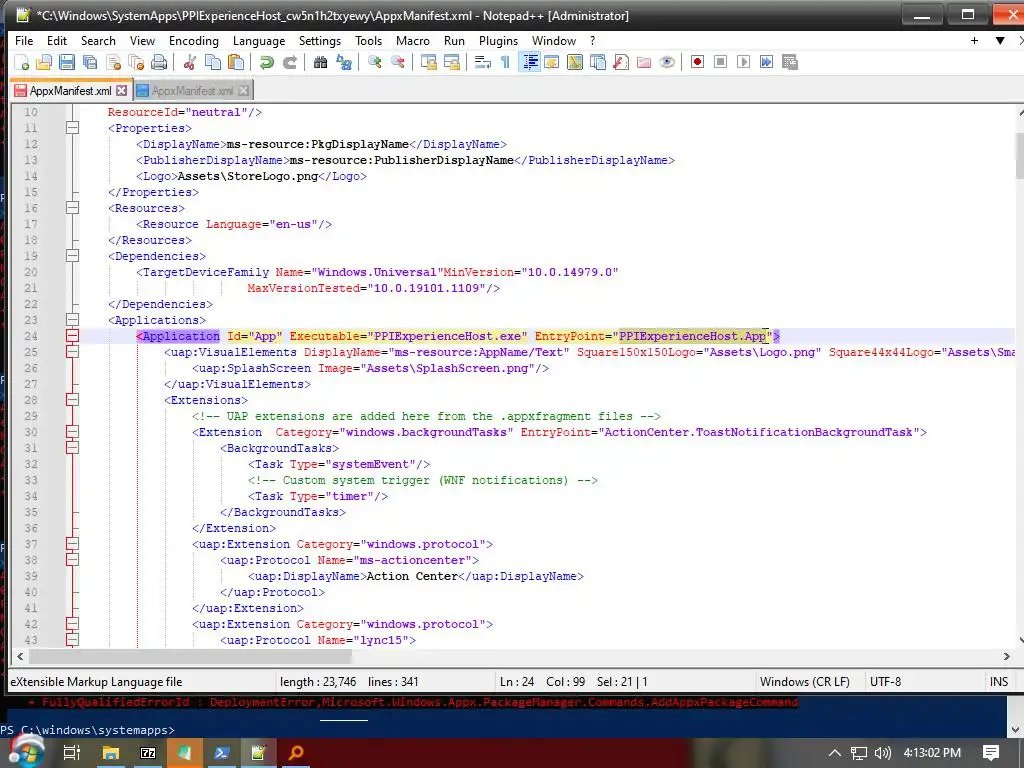
Task: Toggle the indent guide button
Action: coord(530,62)
